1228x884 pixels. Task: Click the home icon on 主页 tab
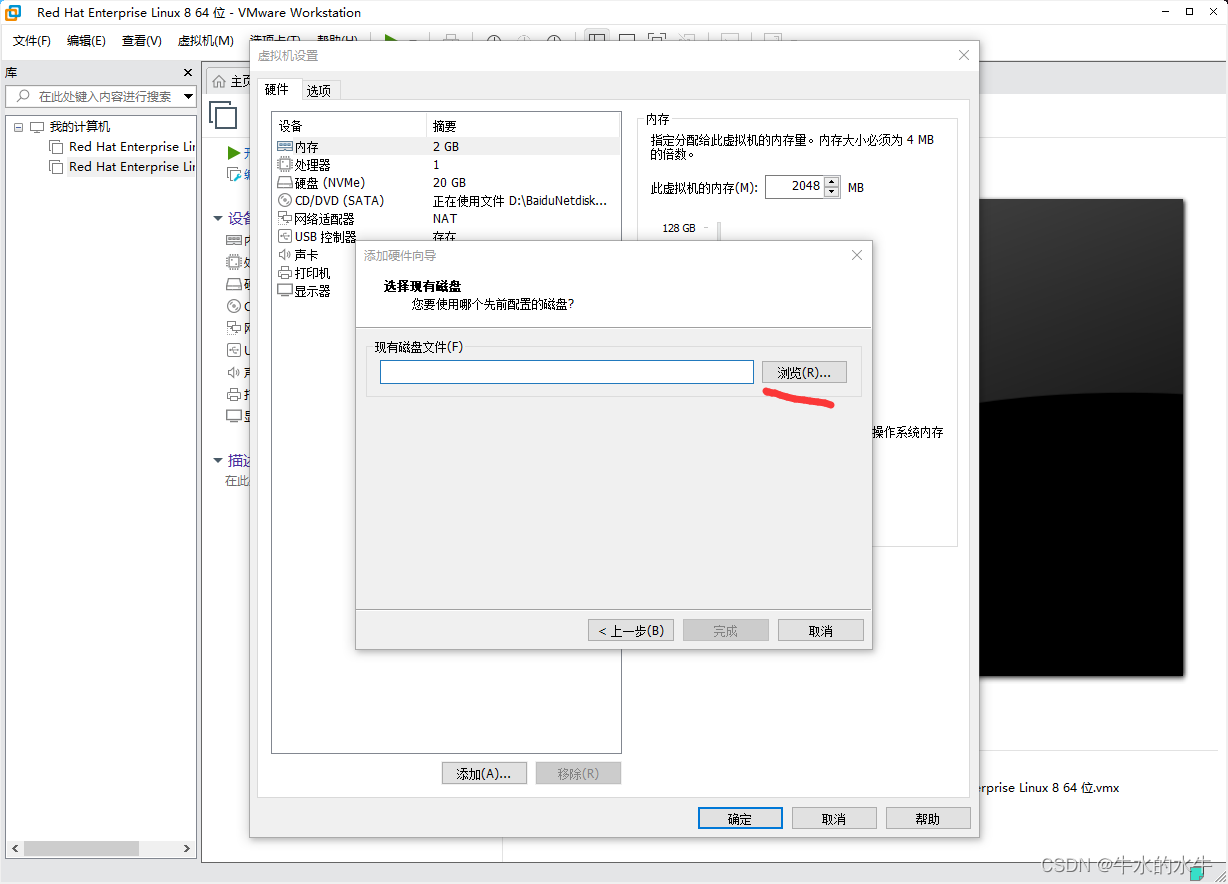(x=219, y=81)
